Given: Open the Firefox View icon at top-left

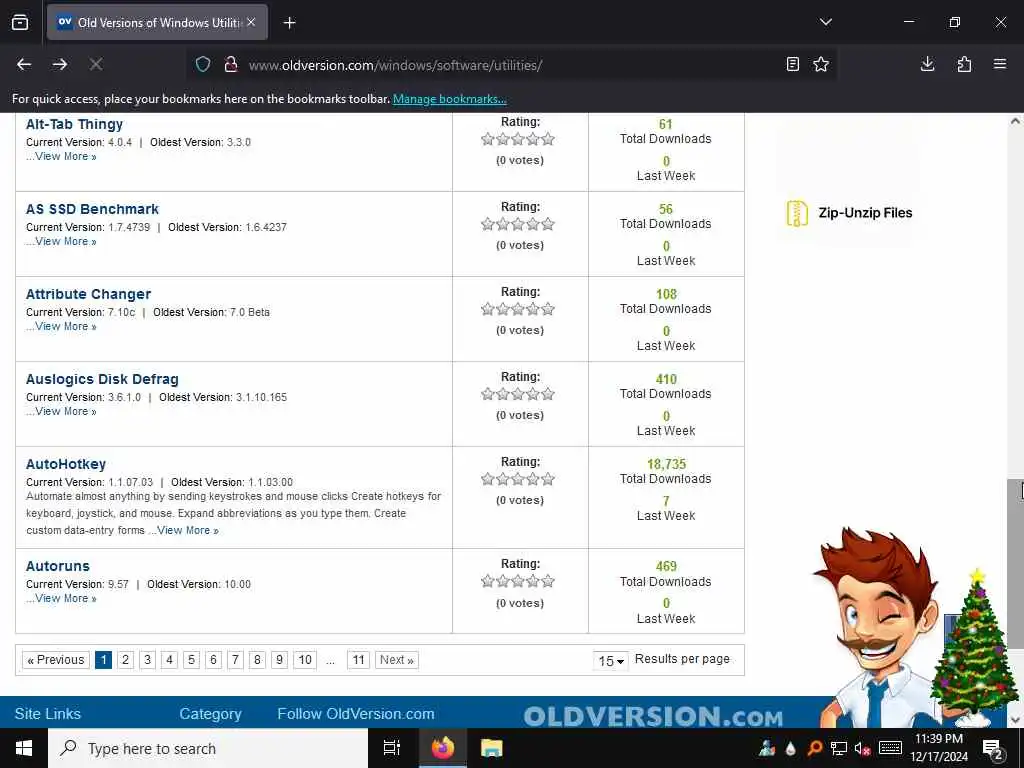Looking at the screenshot, I should point(20,22).
